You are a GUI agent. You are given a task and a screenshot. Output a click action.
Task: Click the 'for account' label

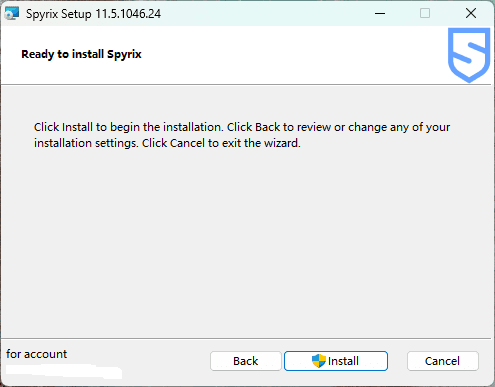(37, 354)
